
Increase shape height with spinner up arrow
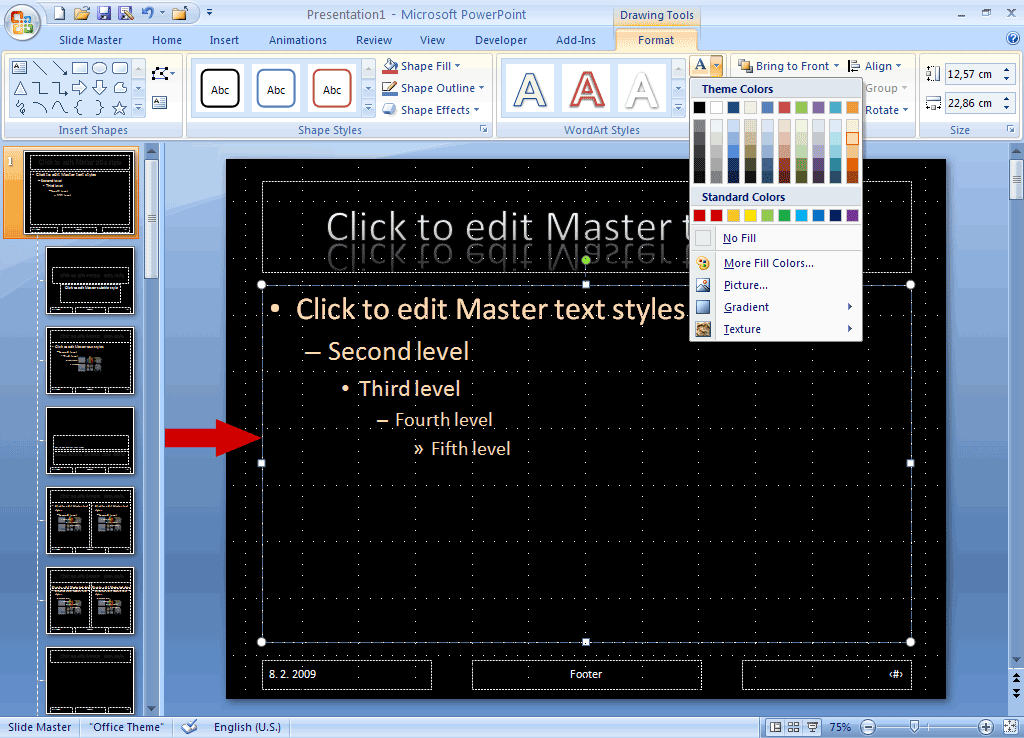1007,70
